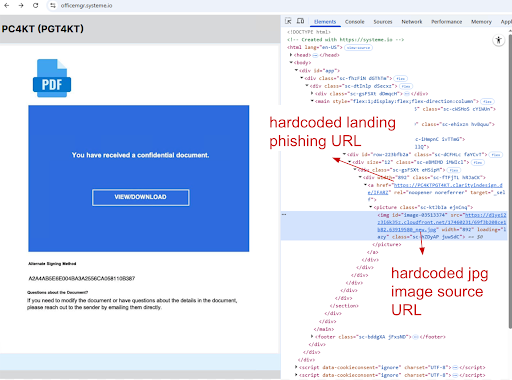Click the flex badge on row div
Image resolution: width=512 pixels, height=380 pixels.
(x=496, y=155)
